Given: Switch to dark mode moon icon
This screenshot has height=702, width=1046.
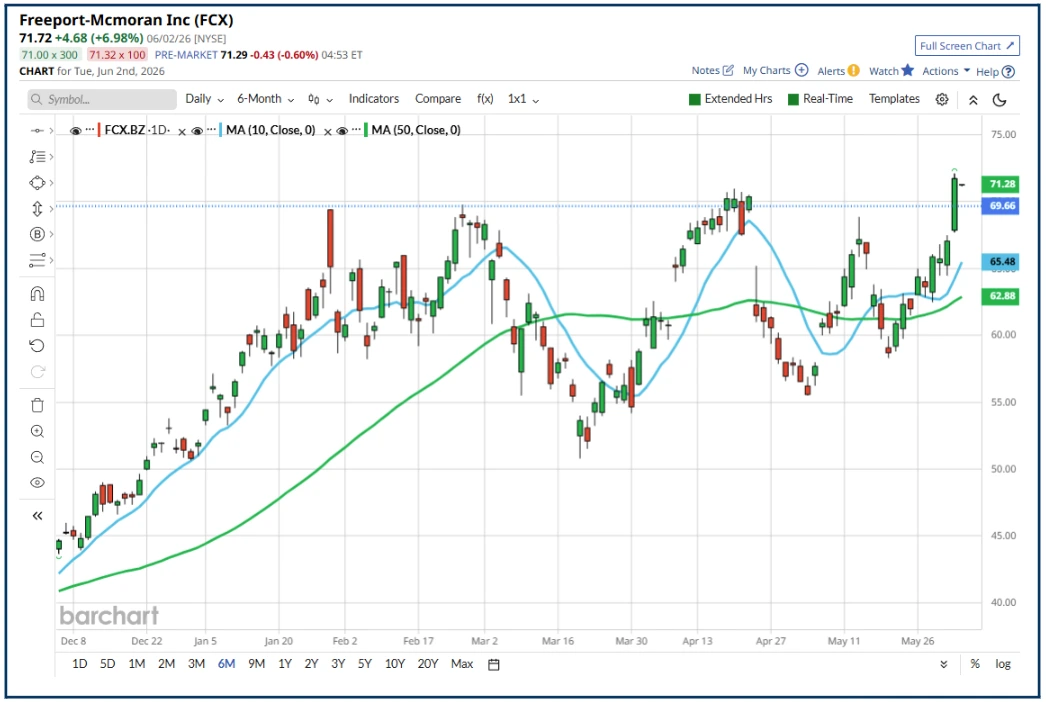Looking at the screenshot, I should pyautogui.click(x=999, y=100).
